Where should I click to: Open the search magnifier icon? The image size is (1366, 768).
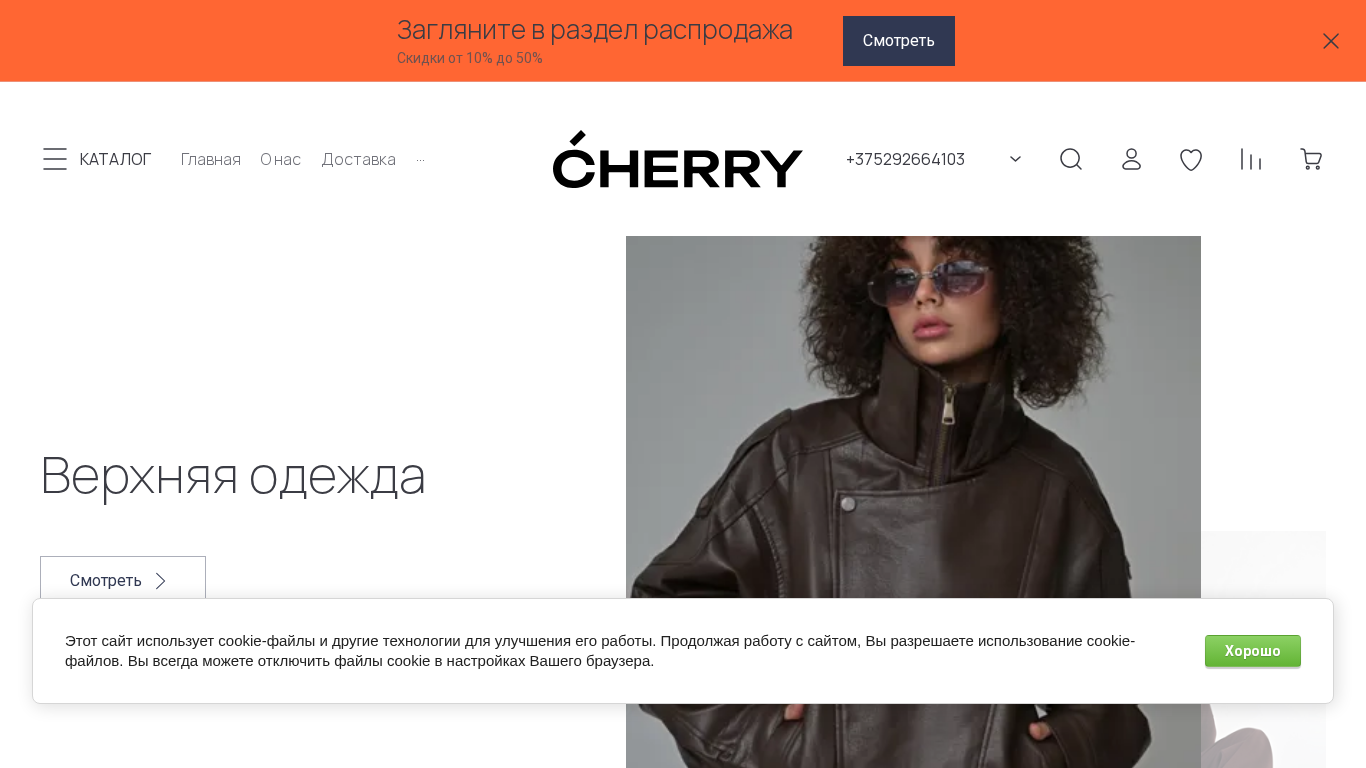click(x=1071, y=159)
